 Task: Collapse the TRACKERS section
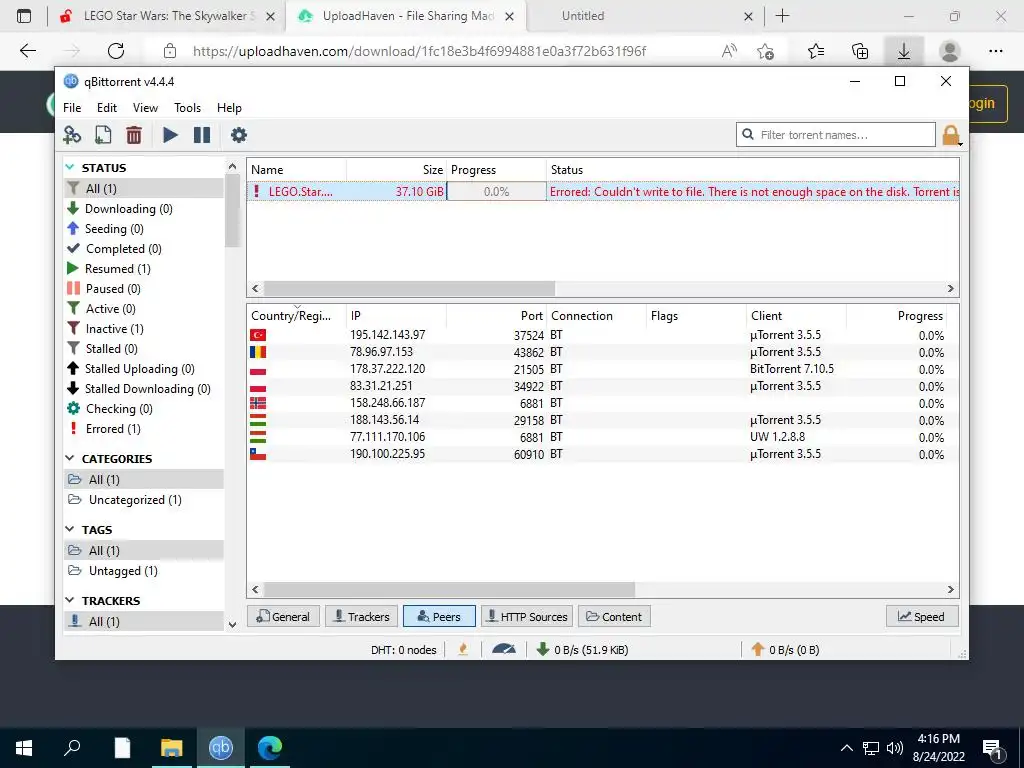coord(70,600)
